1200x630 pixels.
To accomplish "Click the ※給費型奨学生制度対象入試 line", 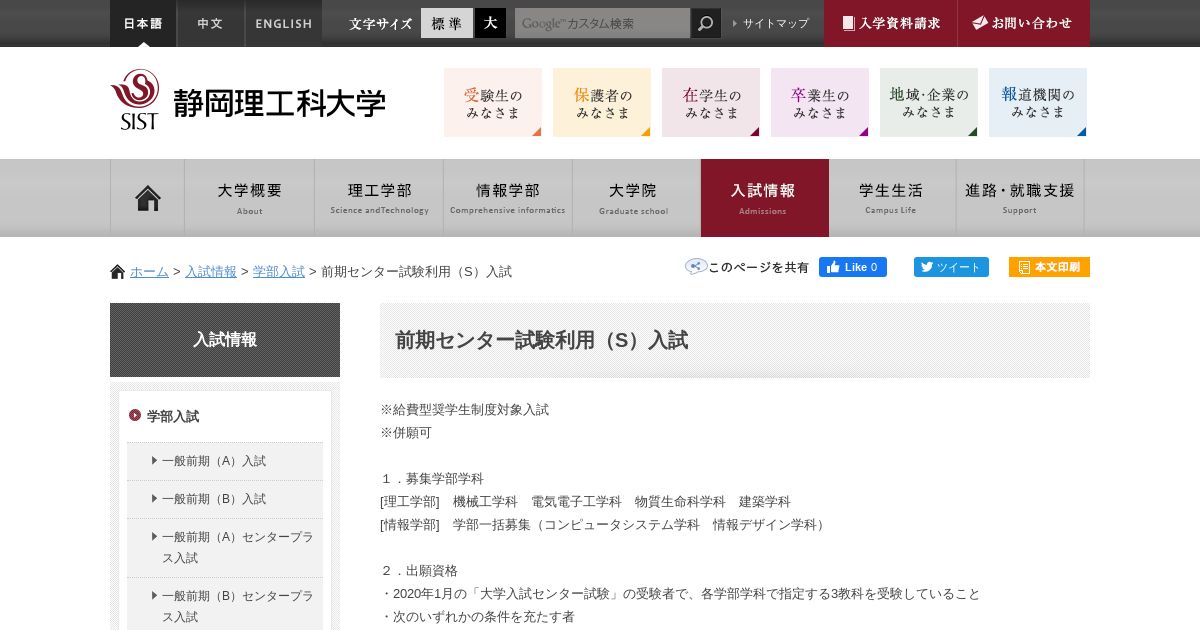I will [465, 410].
